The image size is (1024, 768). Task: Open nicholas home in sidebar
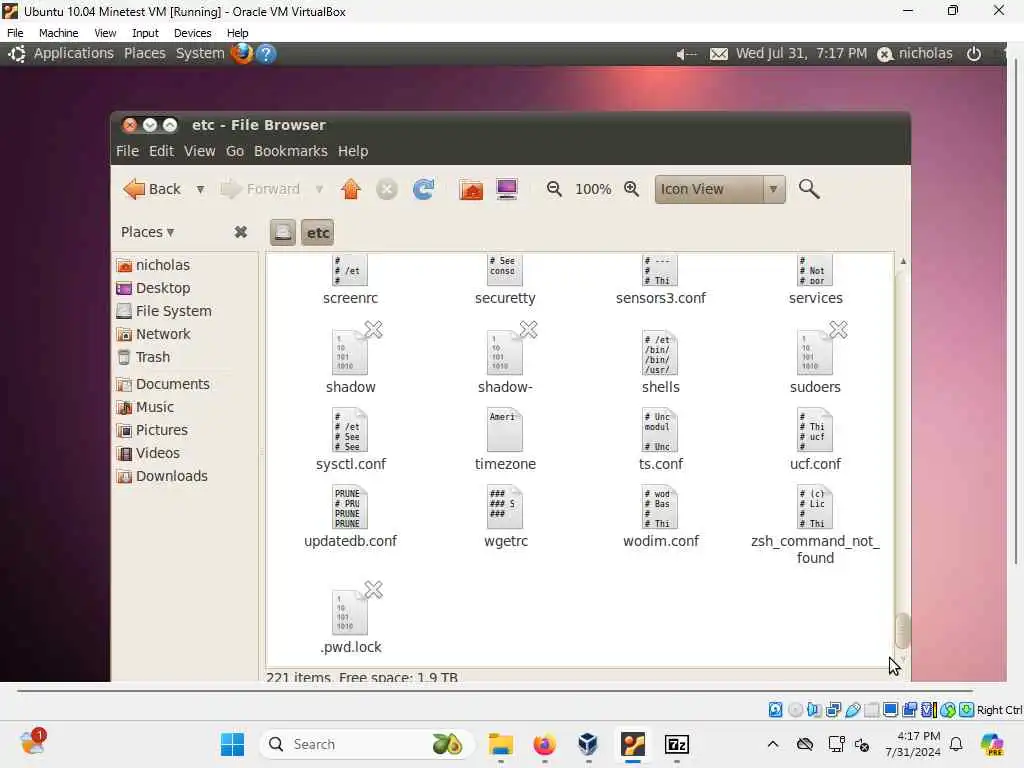click(153, 265)
